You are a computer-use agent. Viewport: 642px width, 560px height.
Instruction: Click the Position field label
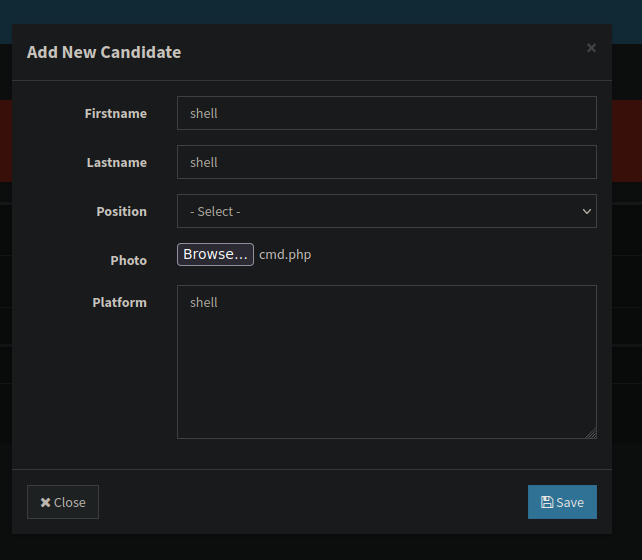[121, 211]
